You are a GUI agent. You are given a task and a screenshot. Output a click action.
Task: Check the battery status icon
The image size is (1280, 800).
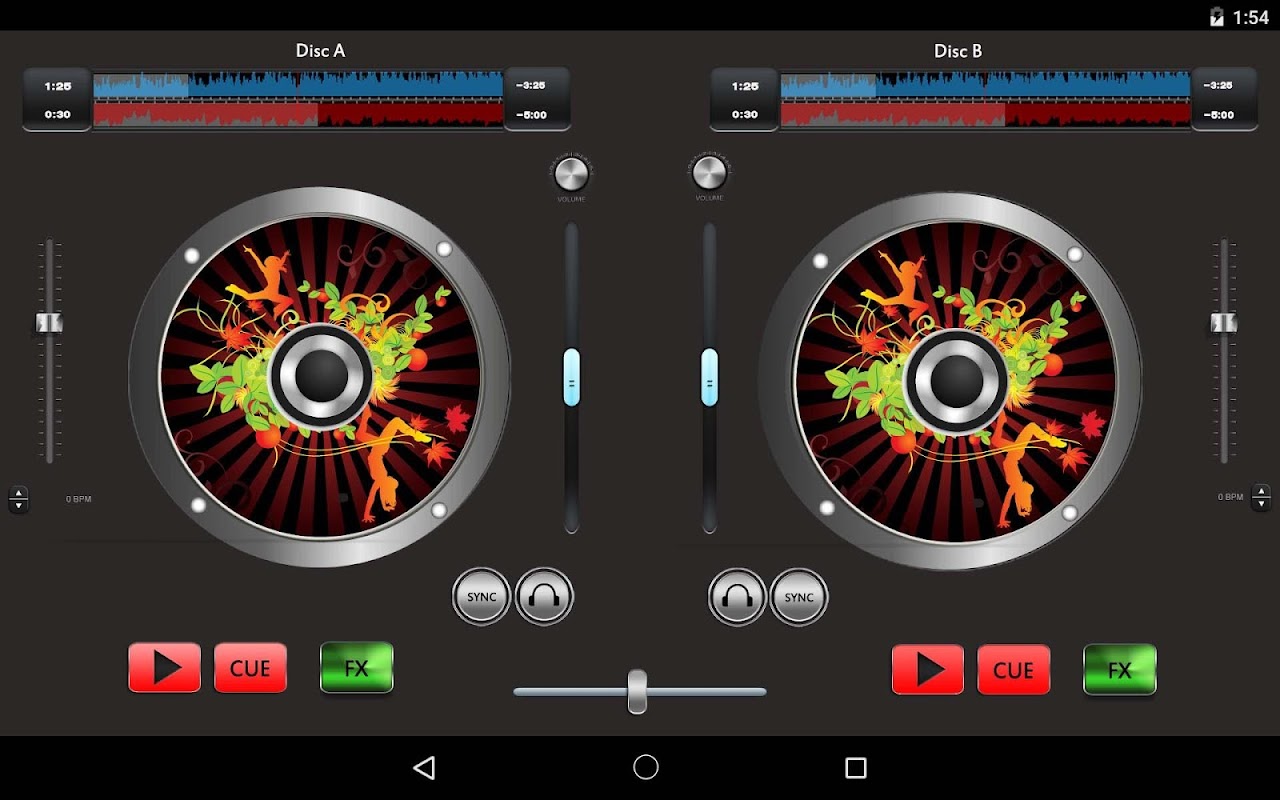pos(1217,16)
